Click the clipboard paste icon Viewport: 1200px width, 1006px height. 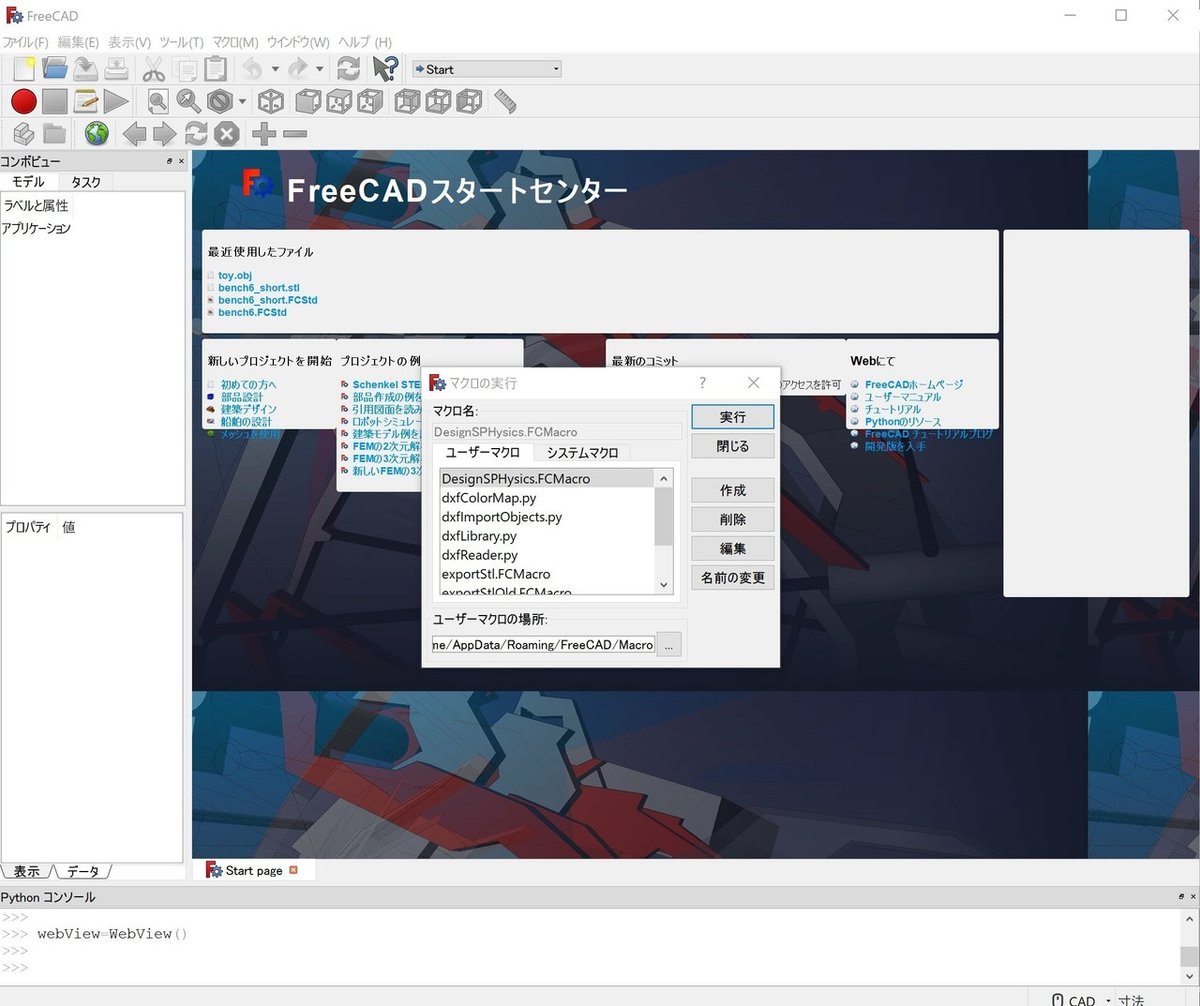(215, 69)
